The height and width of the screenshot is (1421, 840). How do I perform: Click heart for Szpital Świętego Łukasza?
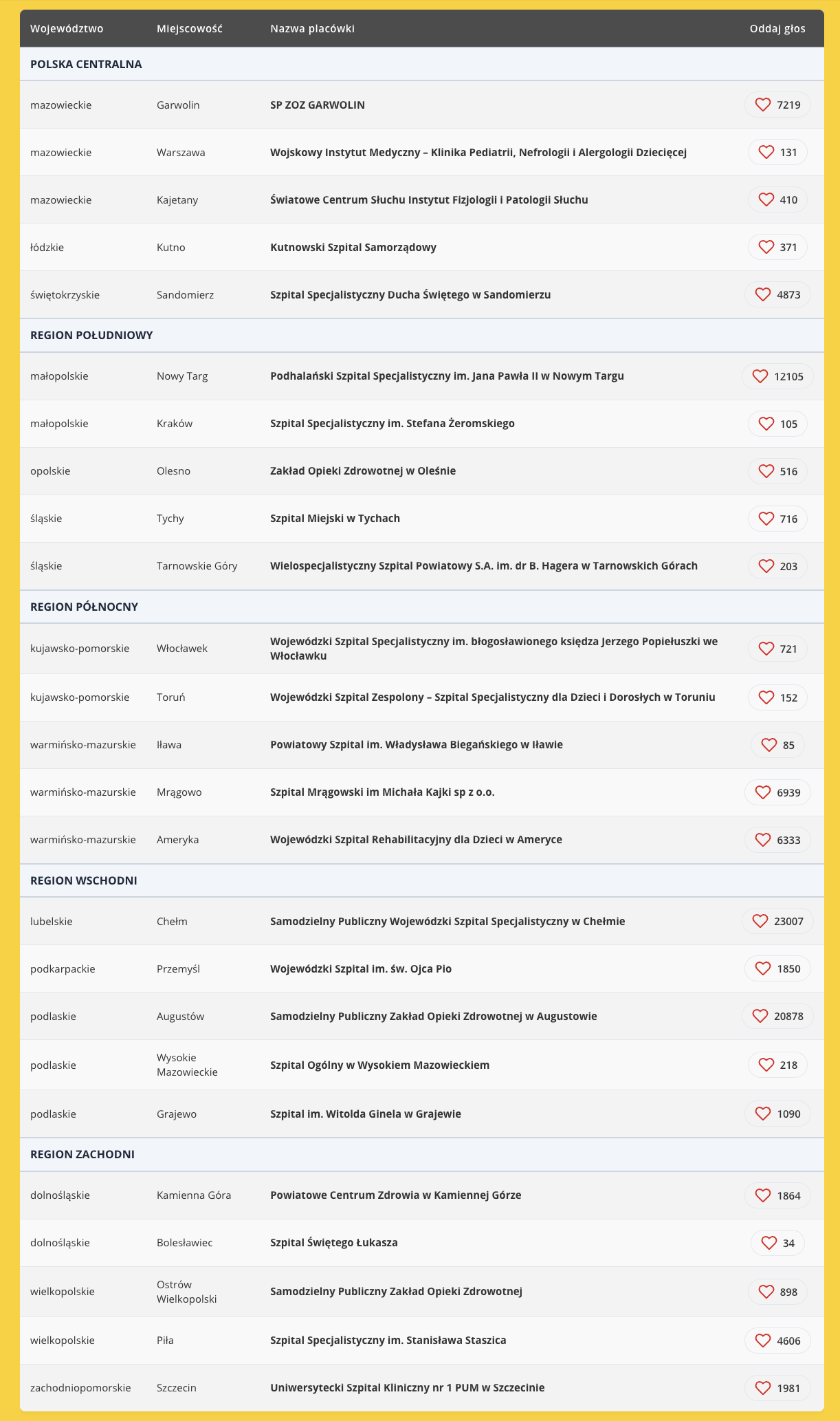(x=769, y=1243)
